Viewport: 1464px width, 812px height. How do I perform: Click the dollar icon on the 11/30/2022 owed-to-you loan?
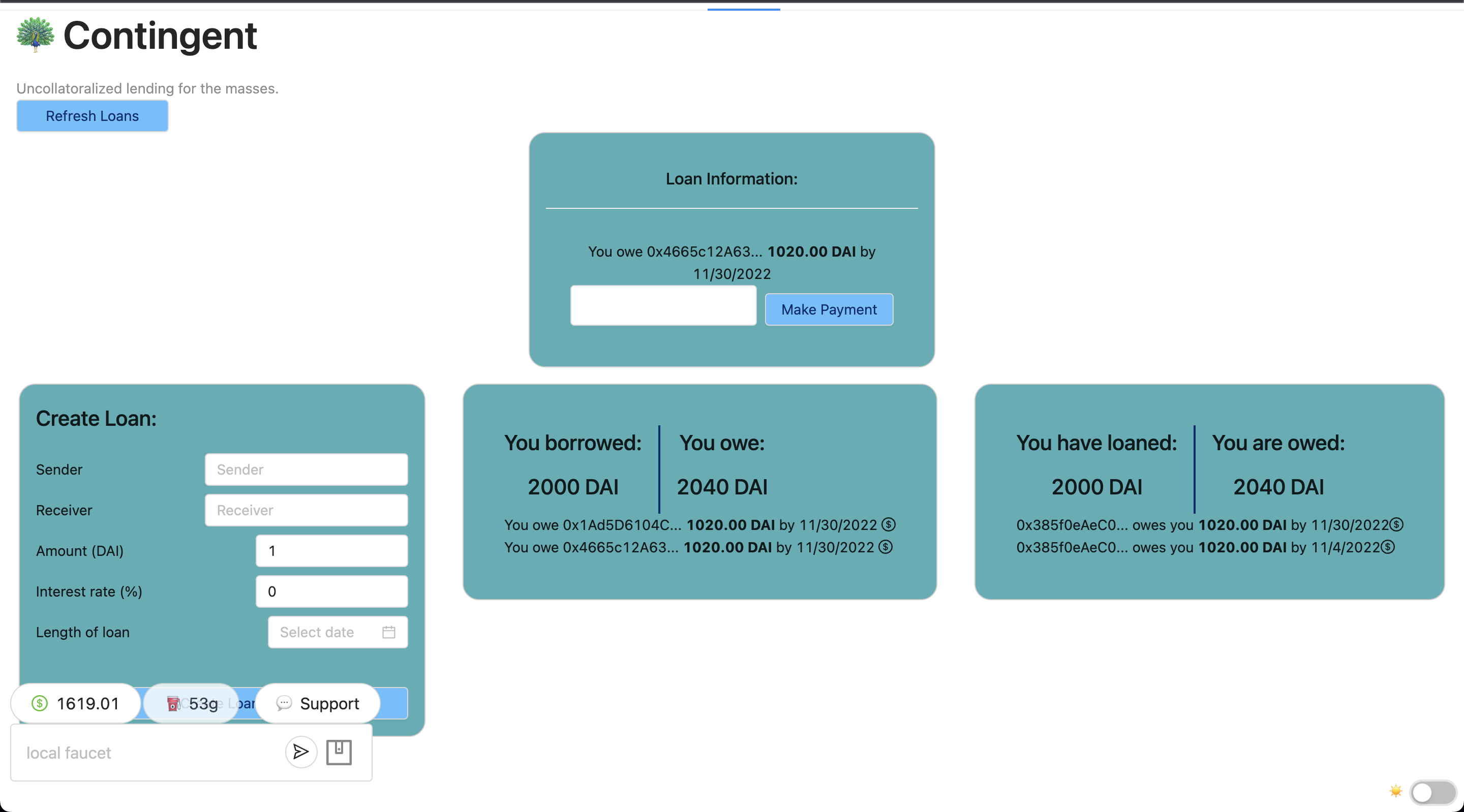[1396, 524]
